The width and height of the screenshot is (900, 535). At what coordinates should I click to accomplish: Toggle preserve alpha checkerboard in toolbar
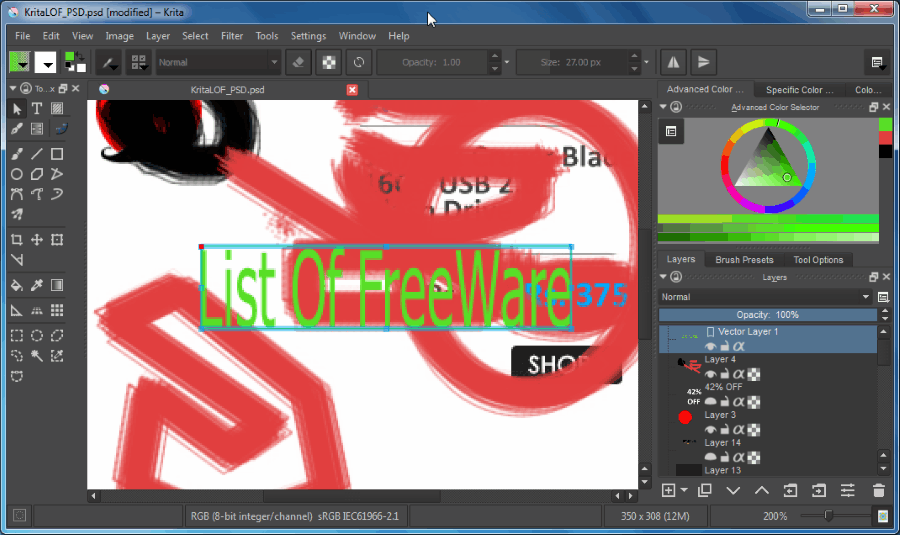pos(329,62)
